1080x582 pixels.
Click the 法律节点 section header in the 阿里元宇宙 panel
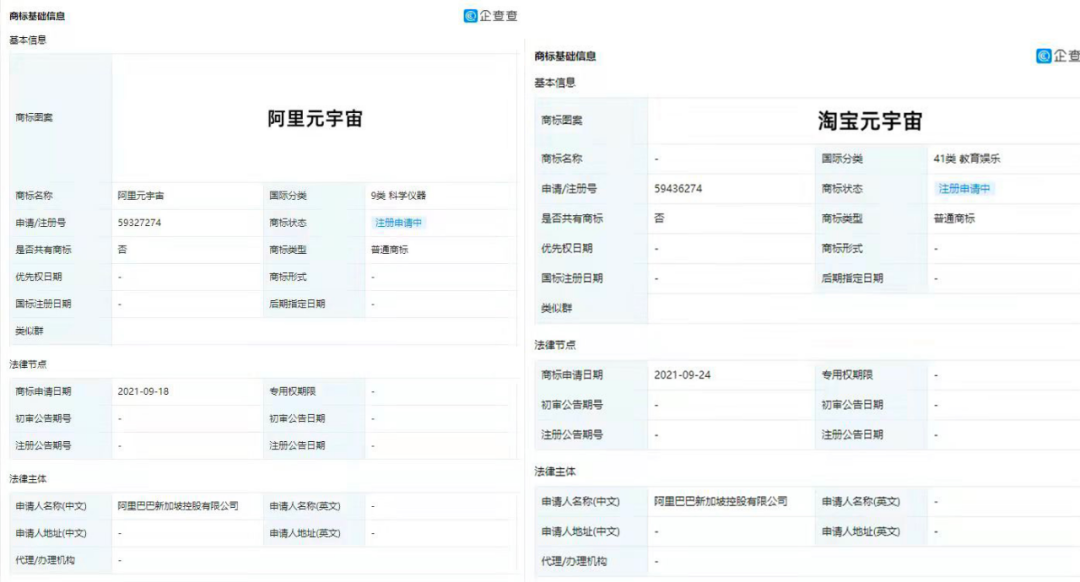coord(28,364)
